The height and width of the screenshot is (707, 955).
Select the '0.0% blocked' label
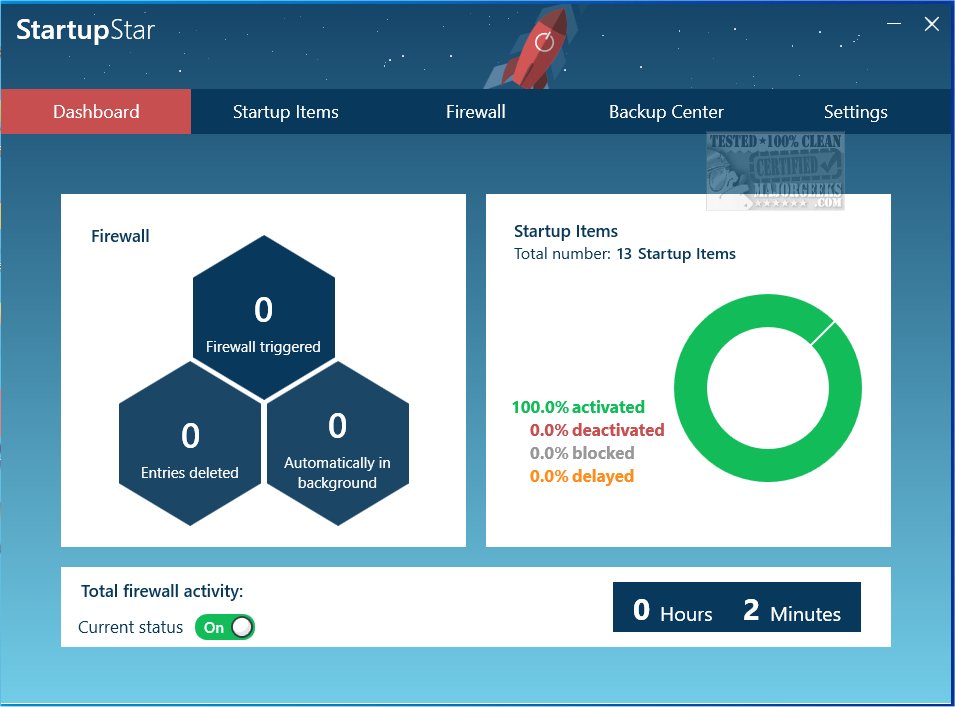click(x=582, y=453)
